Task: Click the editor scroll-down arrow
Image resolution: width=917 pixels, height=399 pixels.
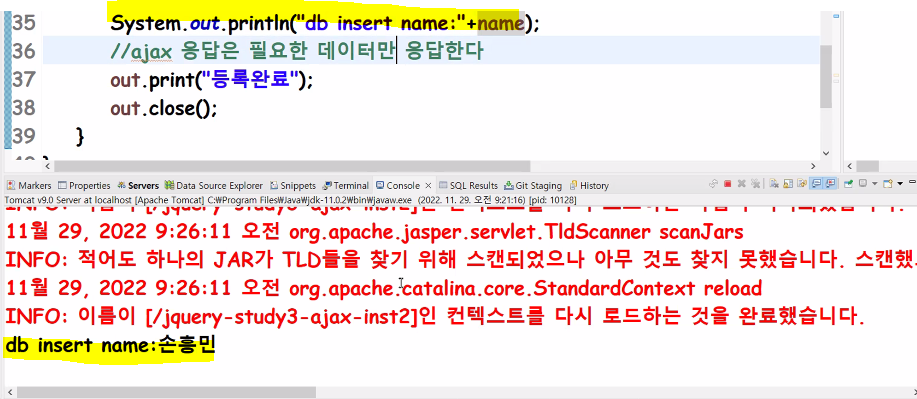Action: click(826, 153)
